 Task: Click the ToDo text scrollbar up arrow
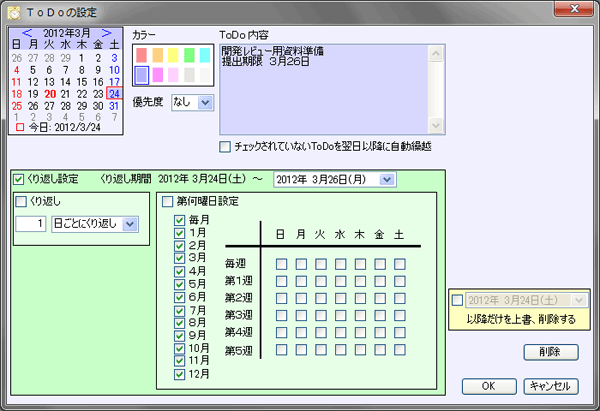click(436, 54)
